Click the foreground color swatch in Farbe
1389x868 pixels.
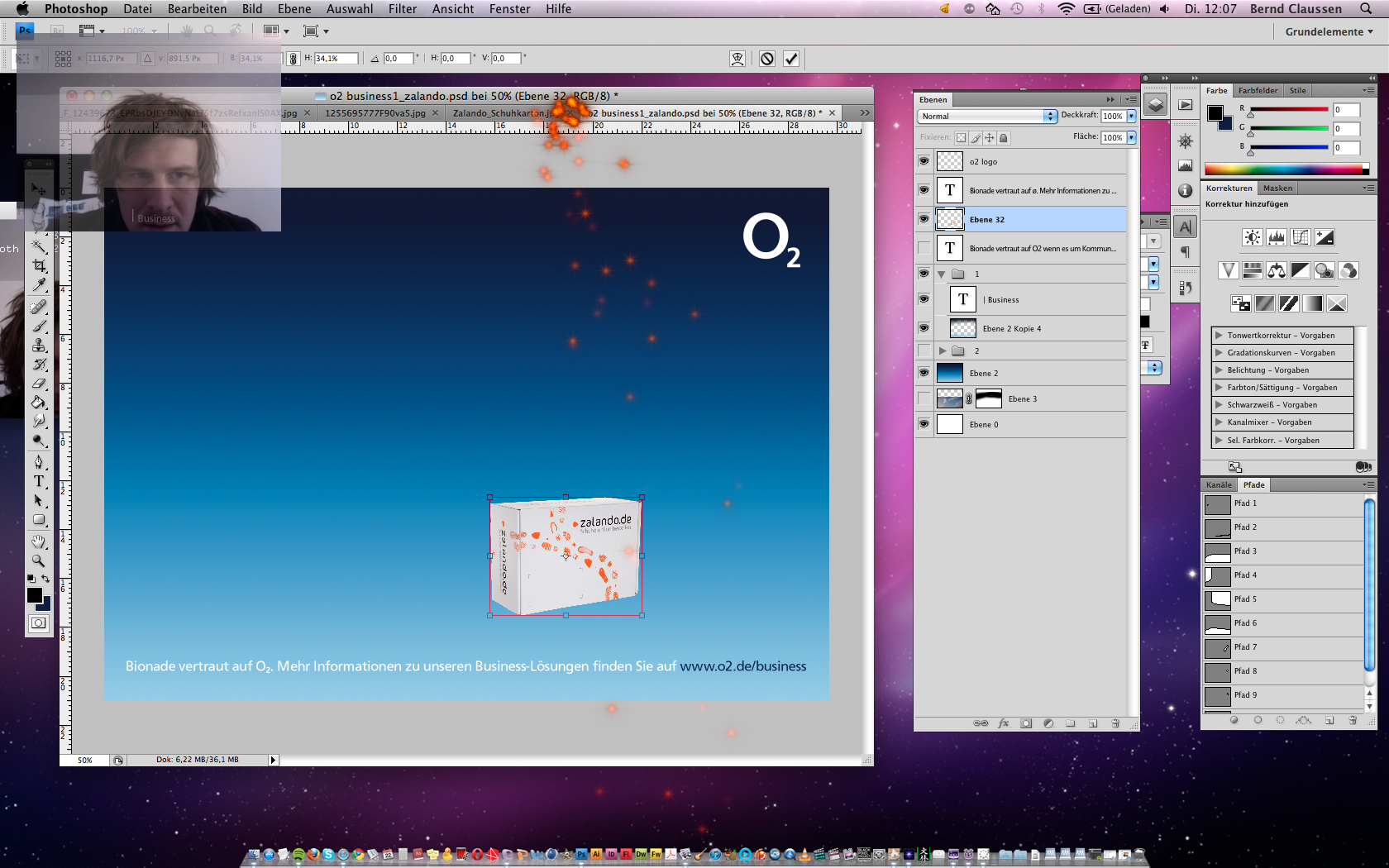tap(1215, 113)
